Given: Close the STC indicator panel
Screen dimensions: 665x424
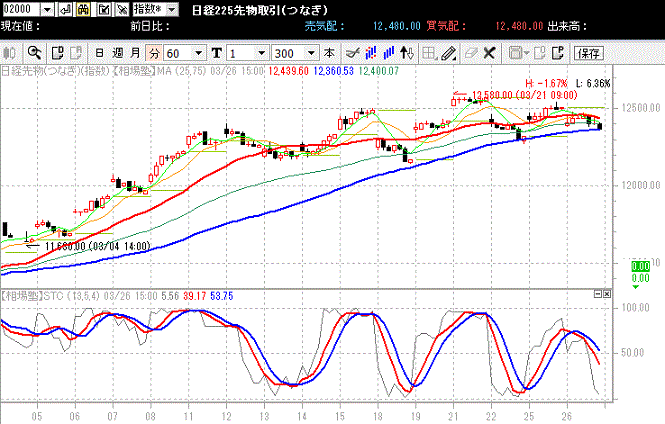Looking at the screenshot, I should click(607, 294).
